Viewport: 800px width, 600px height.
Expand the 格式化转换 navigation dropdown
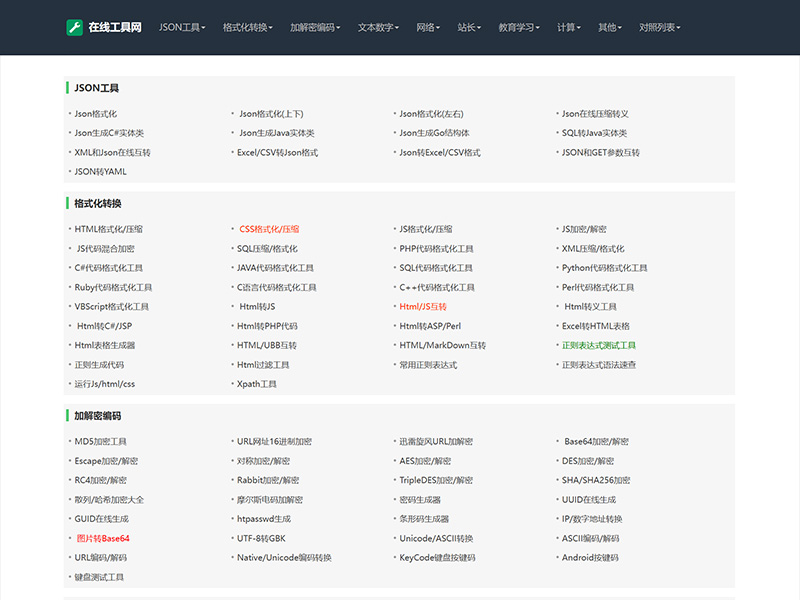248,28
